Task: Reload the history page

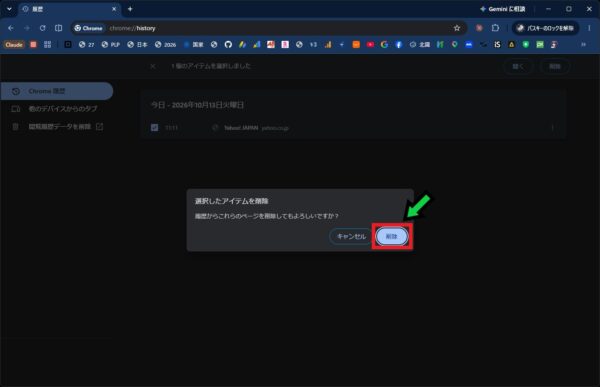Action: [42, 28]
